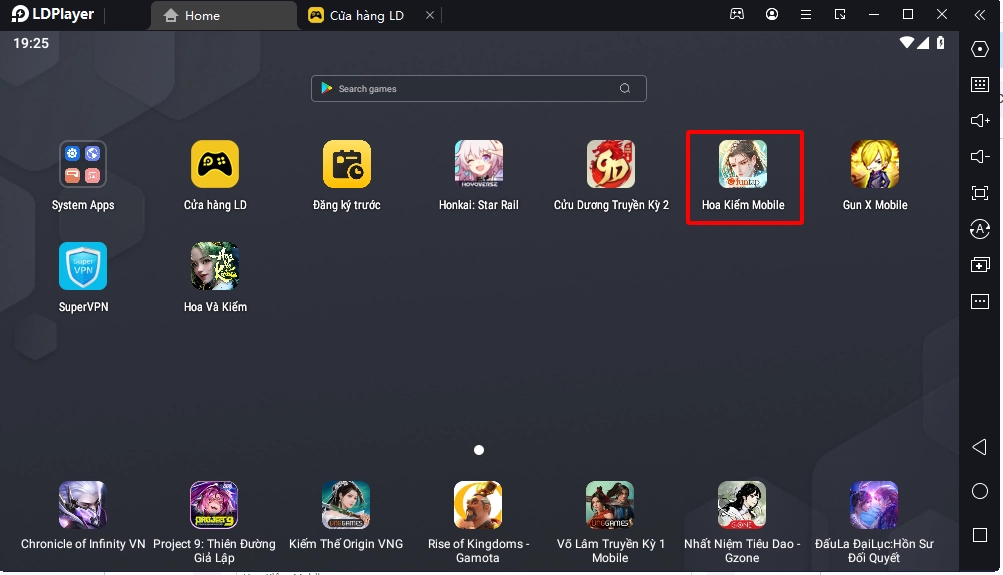Launch the Cửa hàng LD app
1003x575 pixels.
coord(215,164)
